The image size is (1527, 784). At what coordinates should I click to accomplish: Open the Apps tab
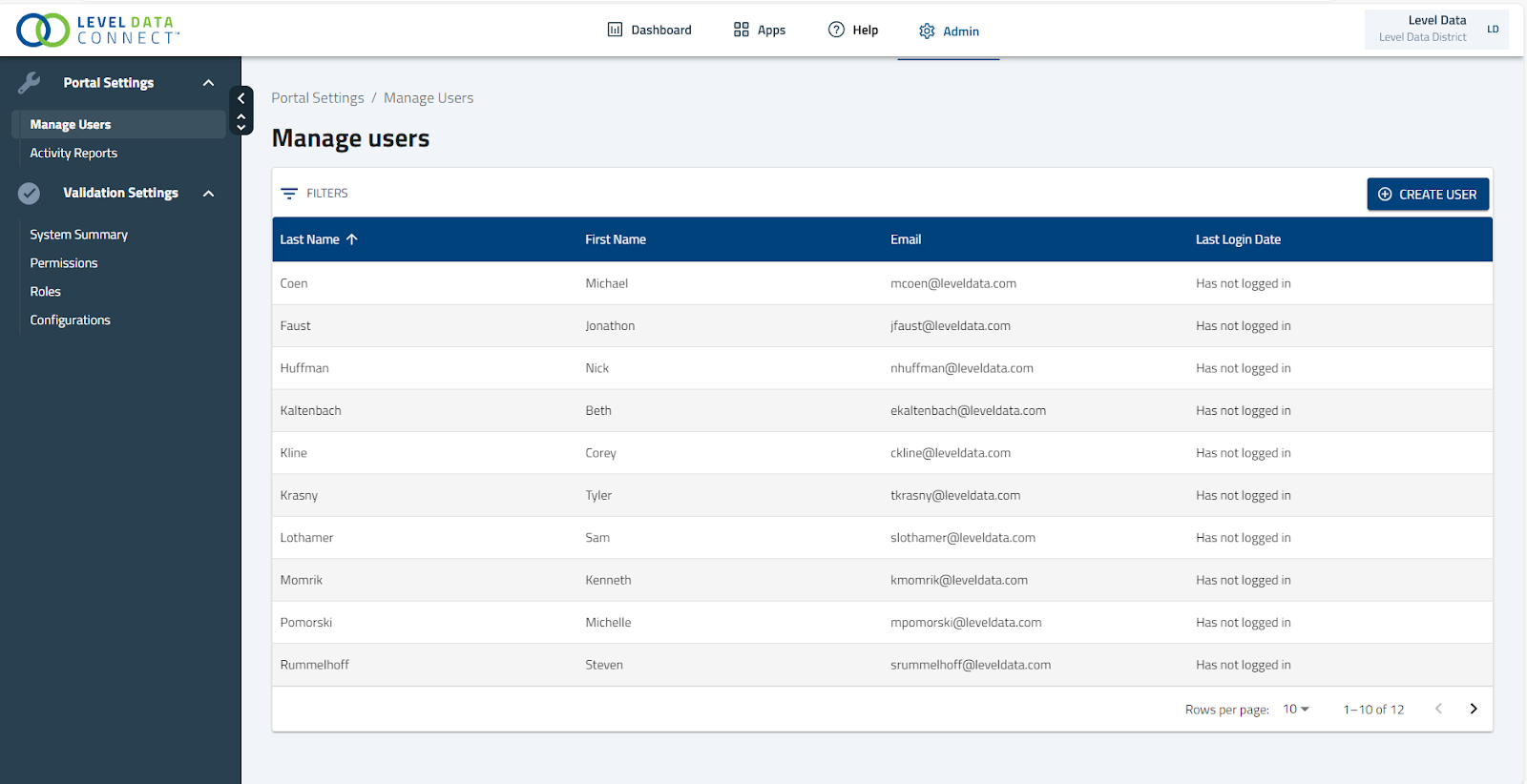coord(760,30)
